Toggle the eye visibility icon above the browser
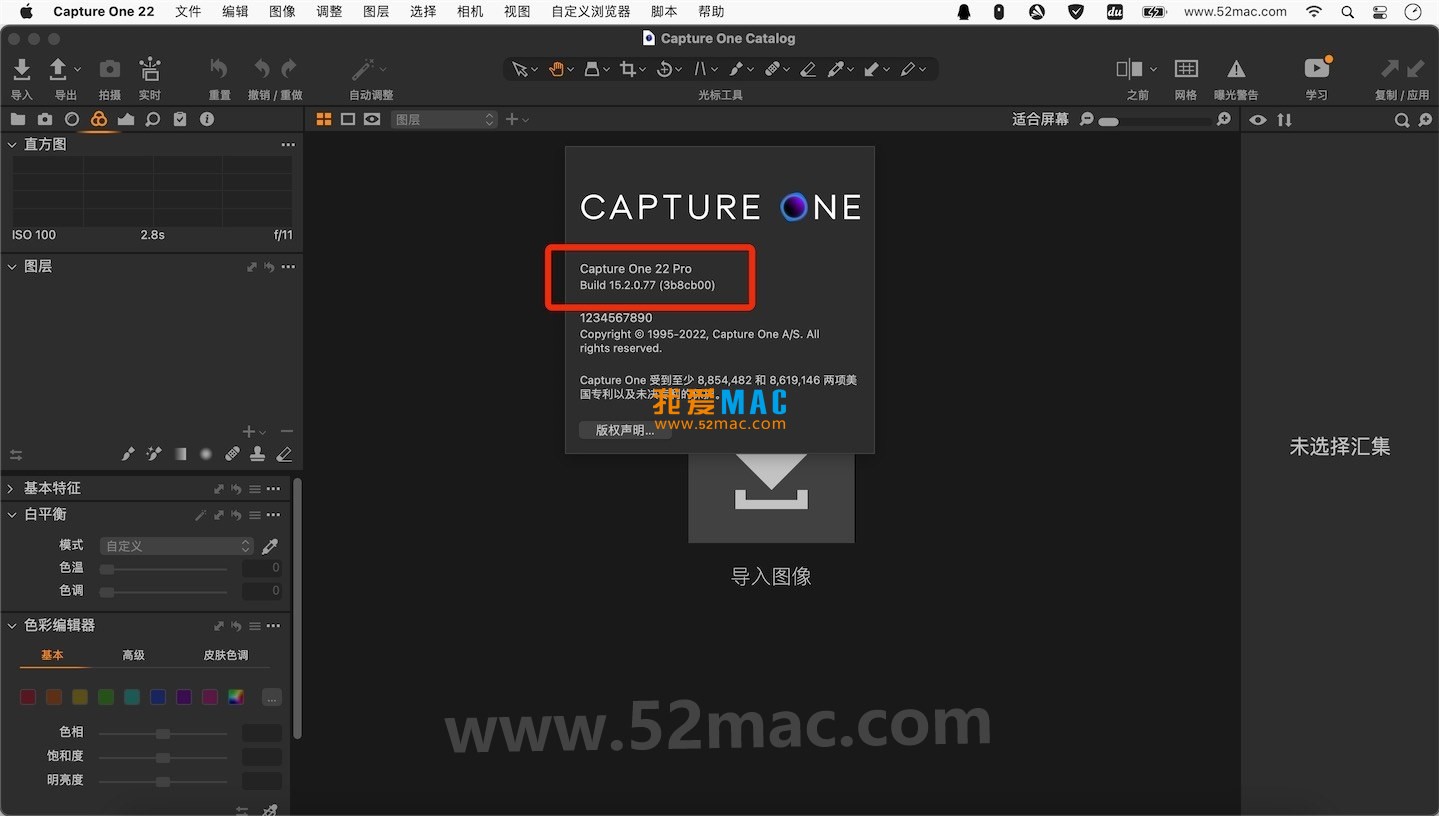 click(1257, 119)
